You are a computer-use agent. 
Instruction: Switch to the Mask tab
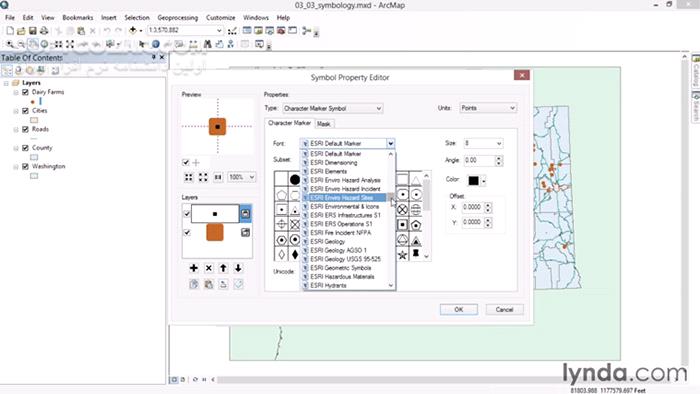(x=324, y=124)
